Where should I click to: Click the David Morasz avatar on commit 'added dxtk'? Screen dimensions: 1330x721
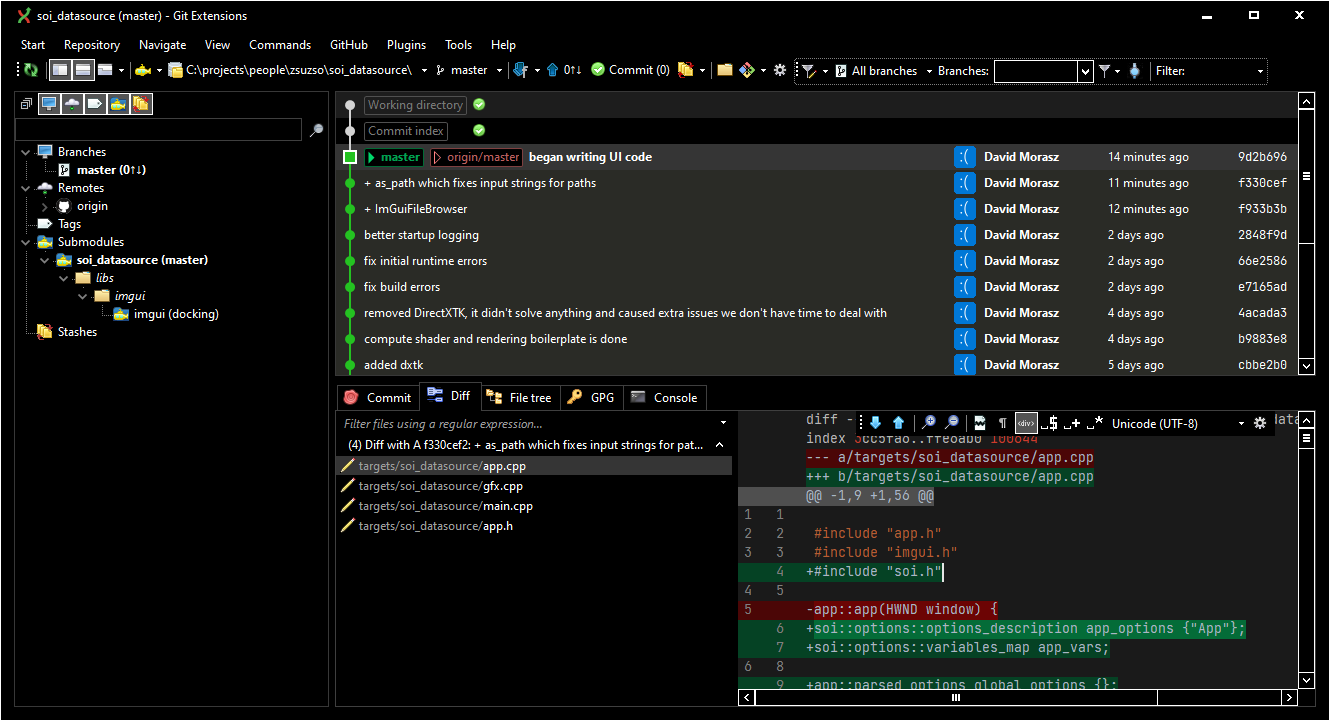(x=964, y=365)
